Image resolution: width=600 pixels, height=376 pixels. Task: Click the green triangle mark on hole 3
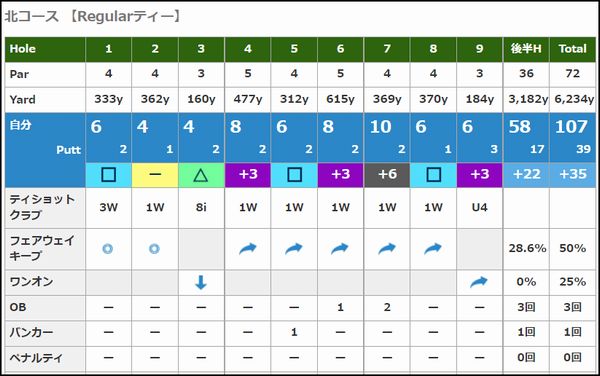point(201,175)
